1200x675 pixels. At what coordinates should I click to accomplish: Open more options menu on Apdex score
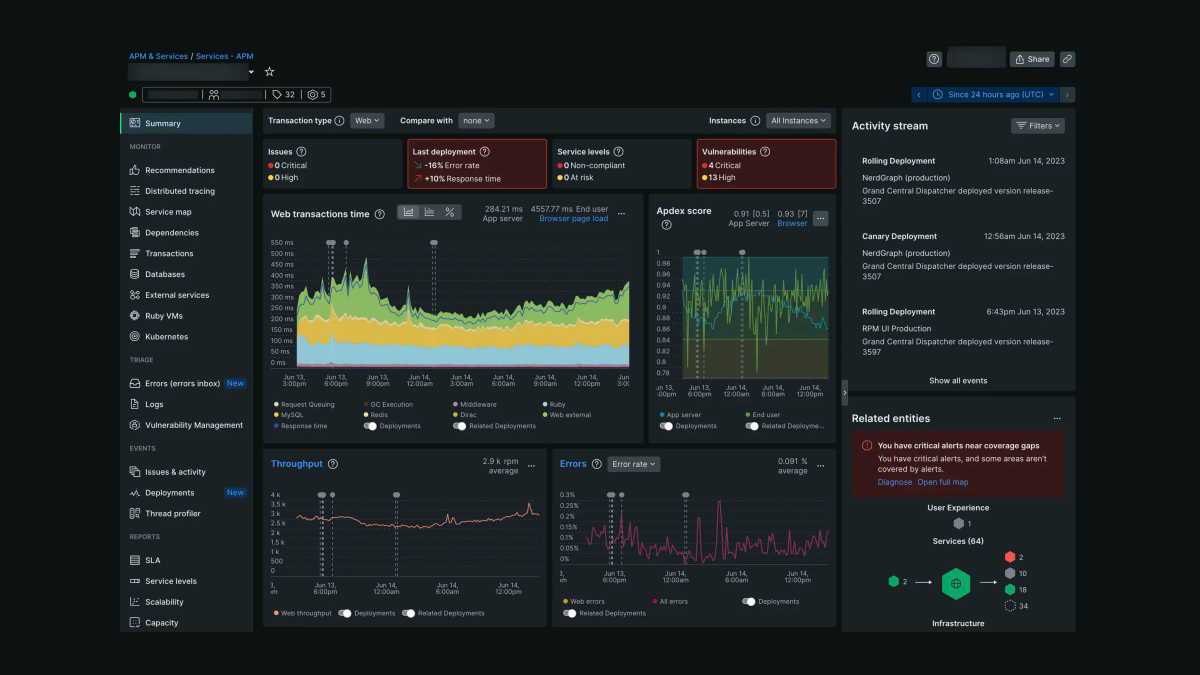point(821,218)
